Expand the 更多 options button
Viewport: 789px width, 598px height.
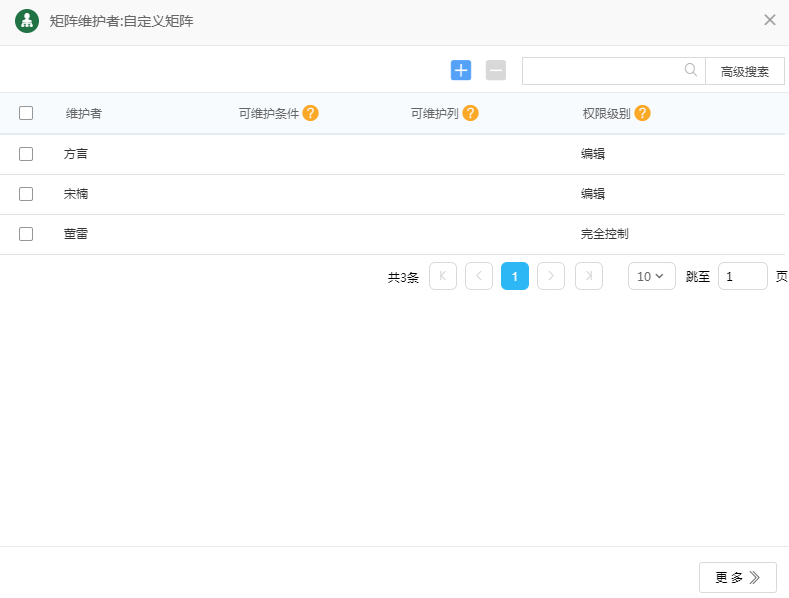coord(737,577)
